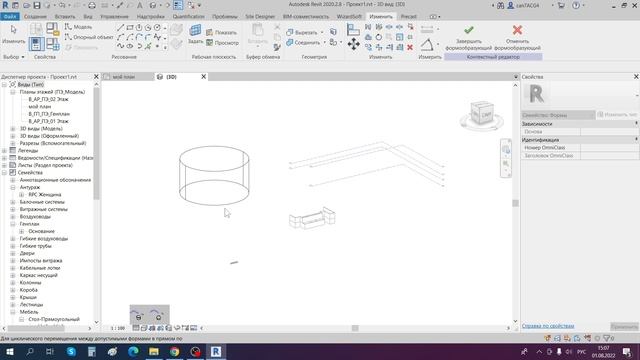Click the viewport horizontal scrollbar thumb
This screenshot has height=360, width=640.
tap(355, 328)
